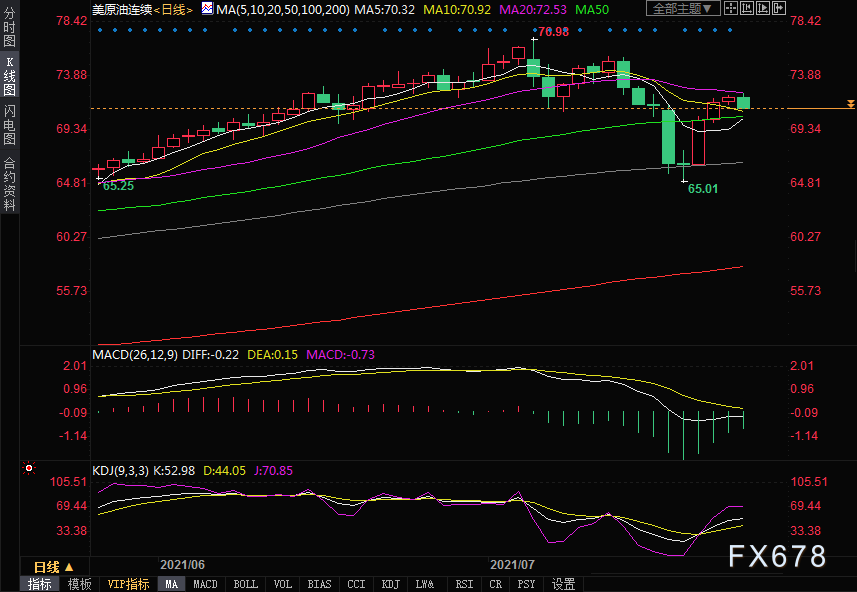Click the green MA50 label
857x592 pixels.
[592, 9]
